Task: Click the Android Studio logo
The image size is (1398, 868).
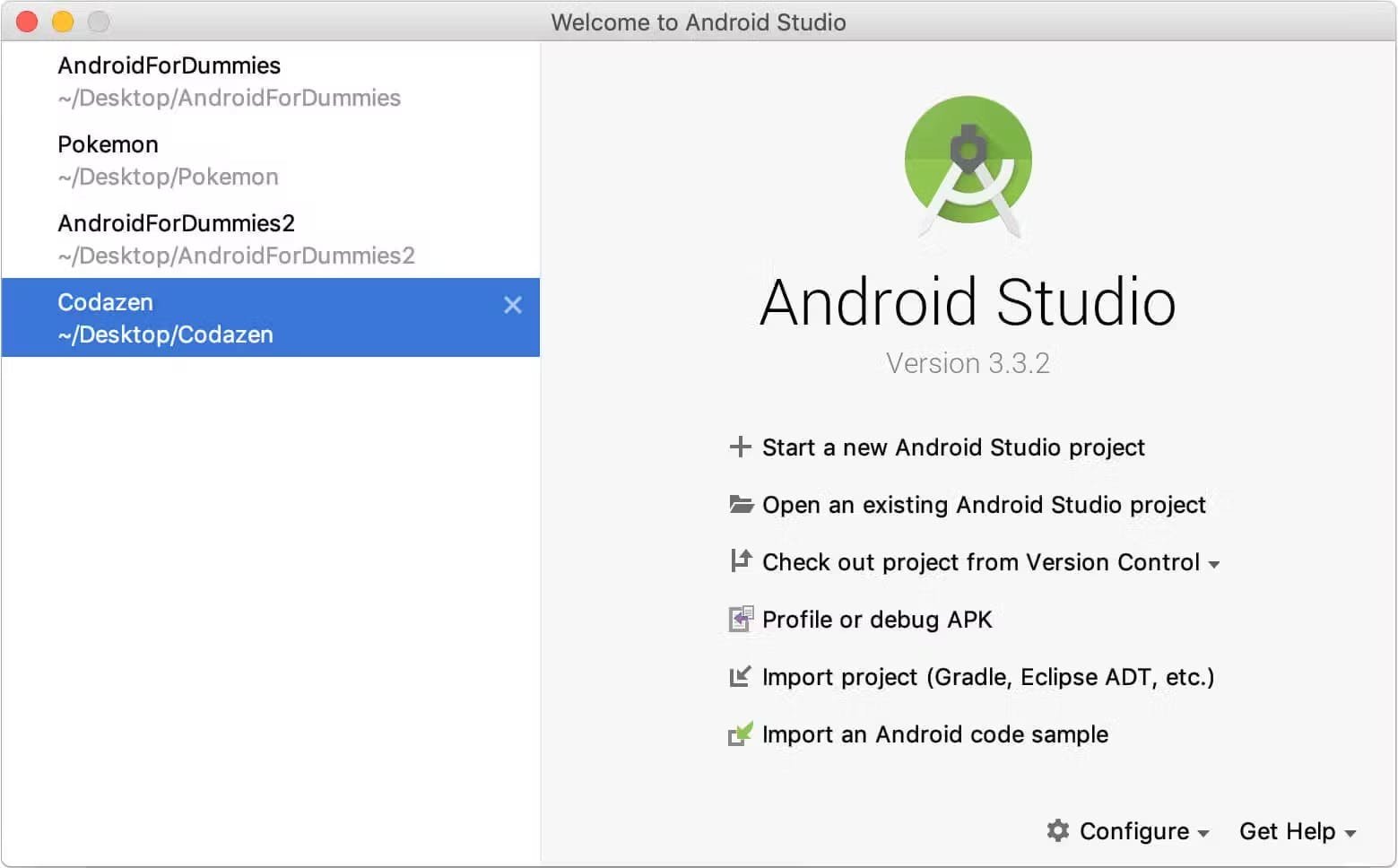Action: point(968,165)
